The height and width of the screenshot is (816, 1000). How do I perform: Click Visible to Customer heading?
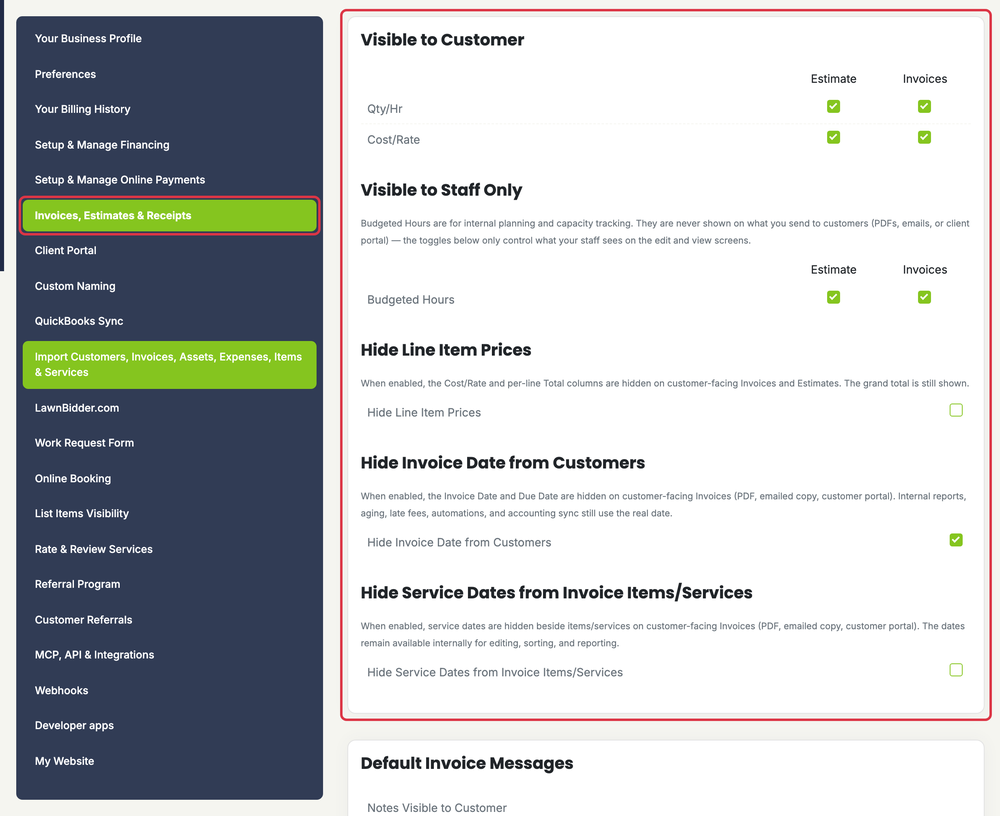pyautogui.click(x=442, y=40)
